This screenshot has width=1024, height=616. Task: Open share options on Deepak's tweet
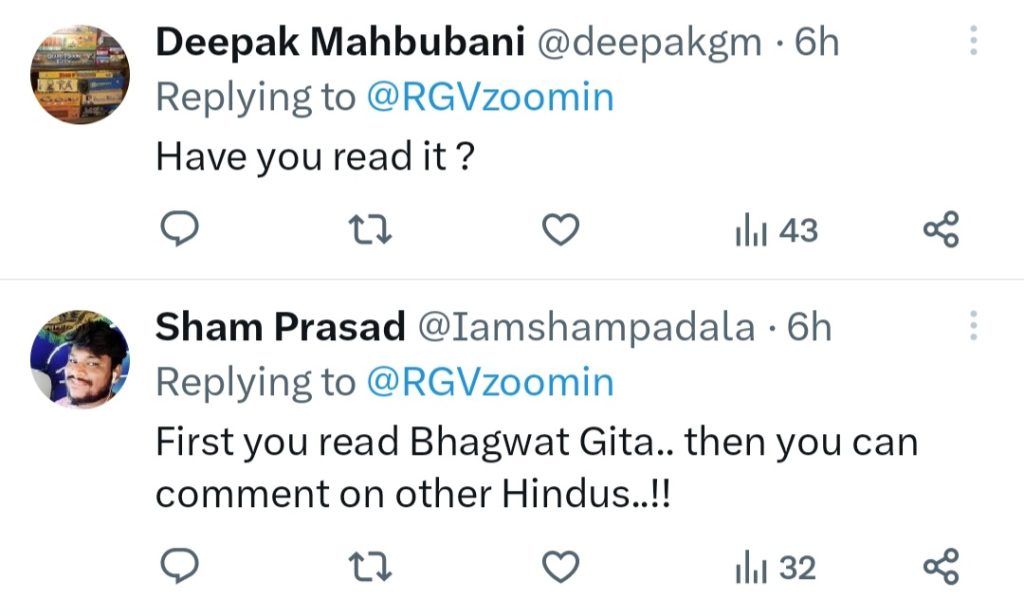tap(941, 230)
